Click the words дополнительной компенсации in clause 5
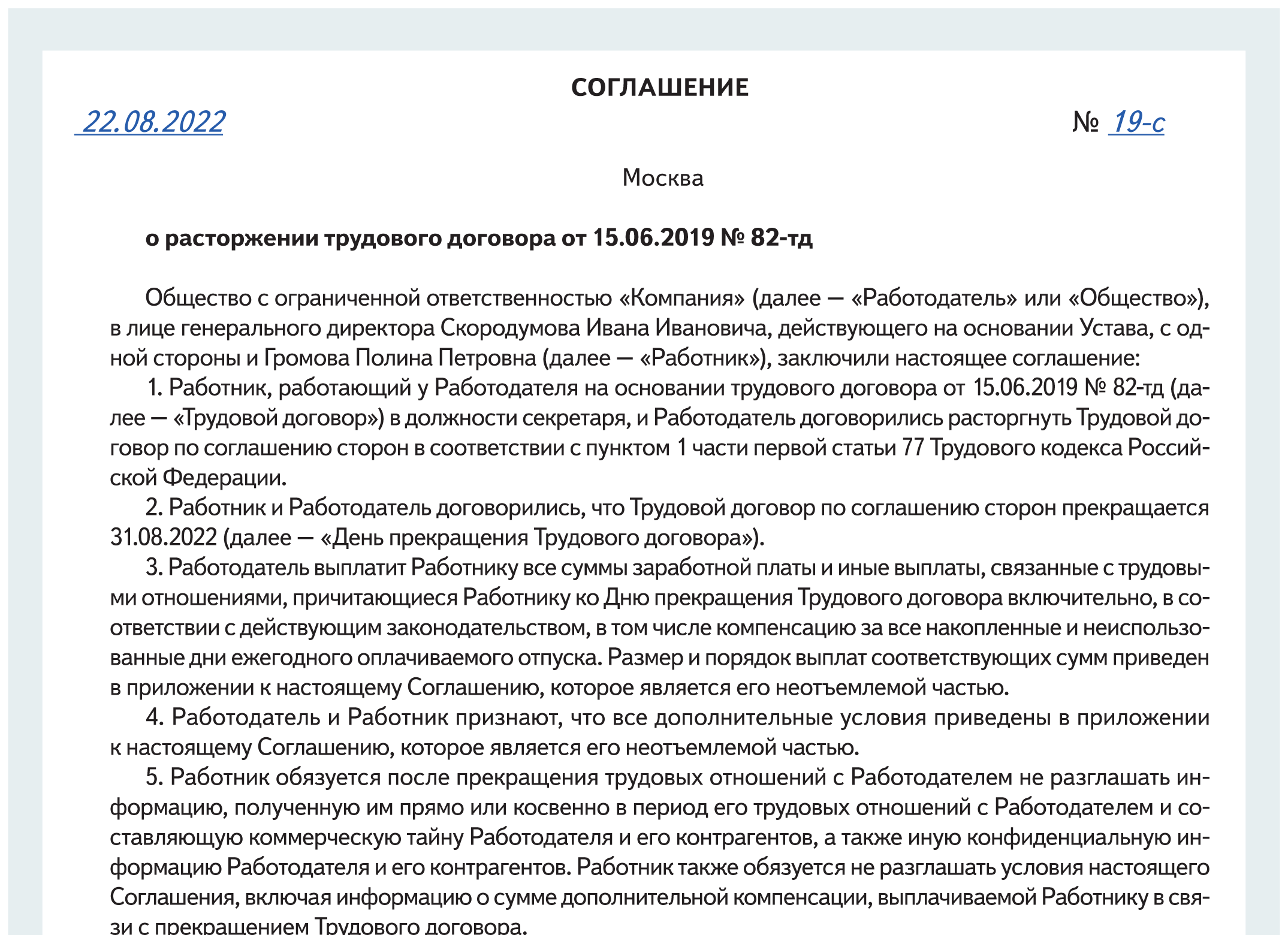1288x935 pixels. [x=716, y=897]
